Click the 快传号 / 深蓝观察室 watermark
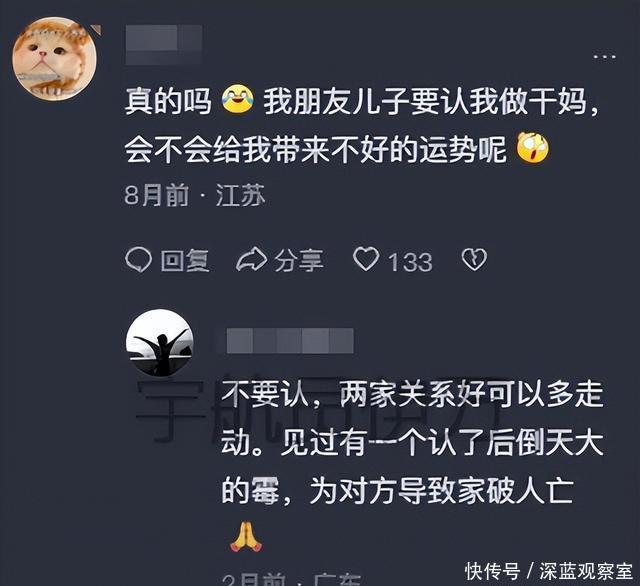640x586 pixels. click(549, 571)
